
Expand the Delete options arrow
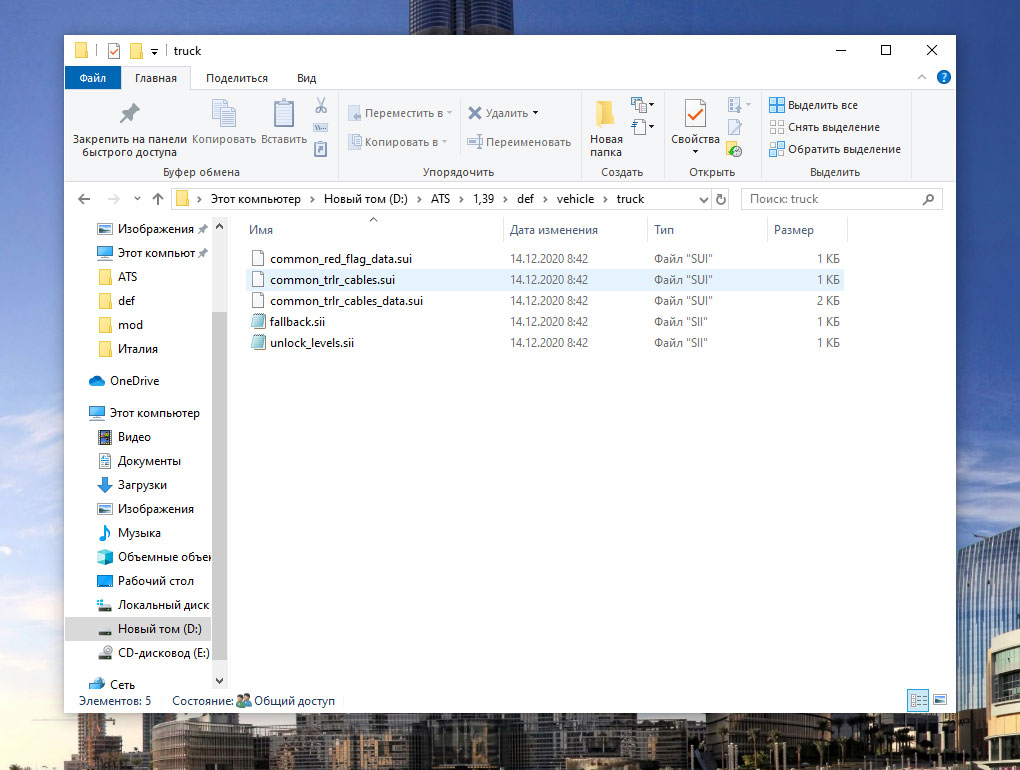tap(535, 113)
